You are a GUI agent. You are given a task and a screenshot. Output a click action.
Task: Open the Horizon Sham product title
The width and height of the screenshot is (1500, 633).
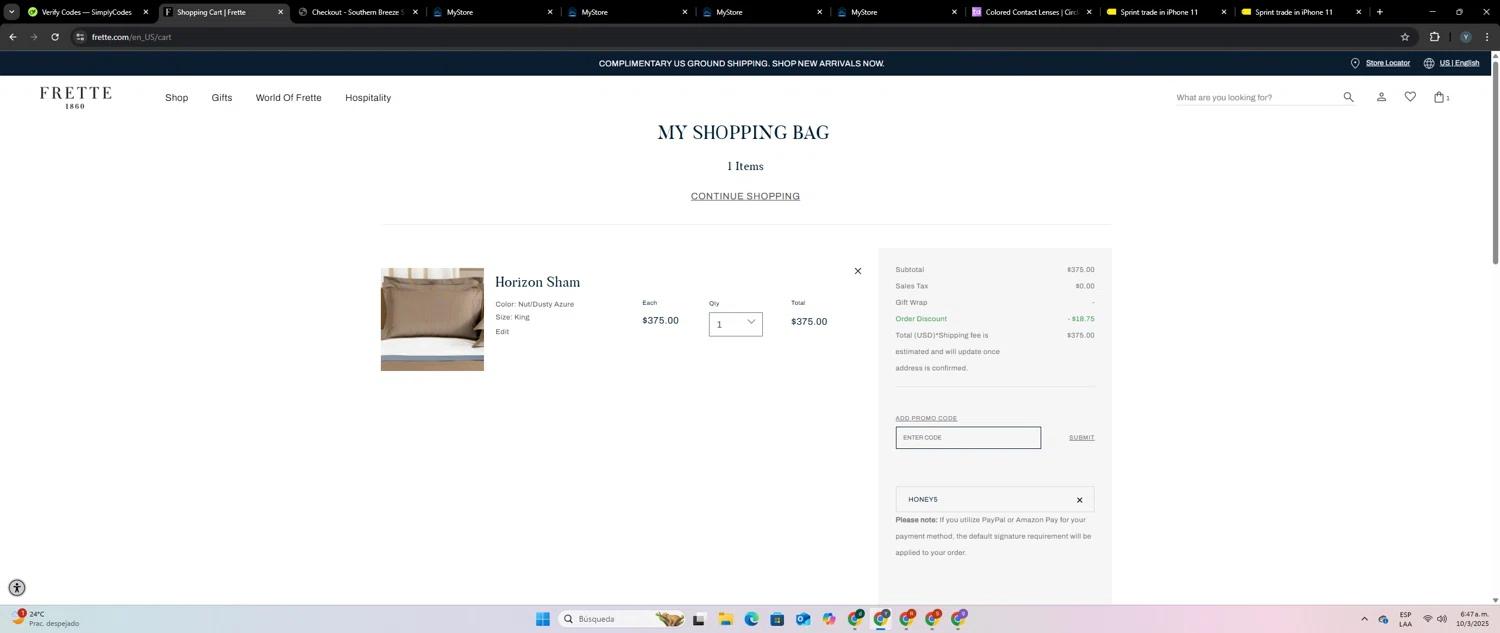point(537,282)
